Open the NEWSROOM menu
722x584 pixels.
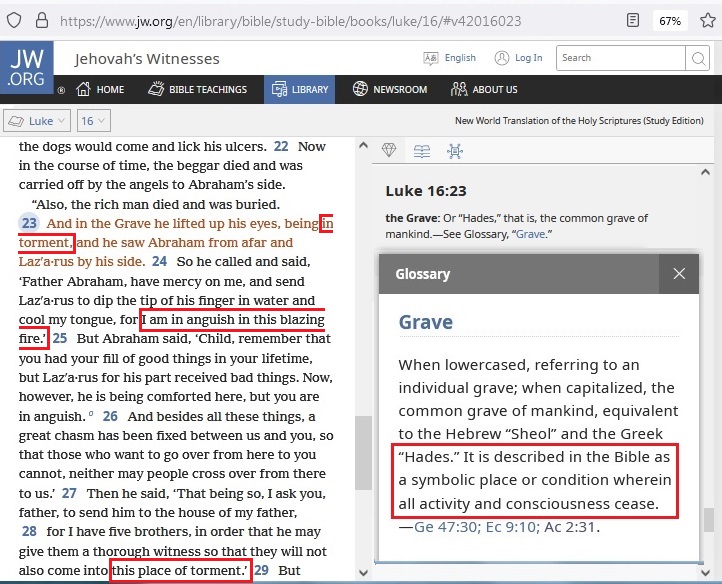click(400, 89)
